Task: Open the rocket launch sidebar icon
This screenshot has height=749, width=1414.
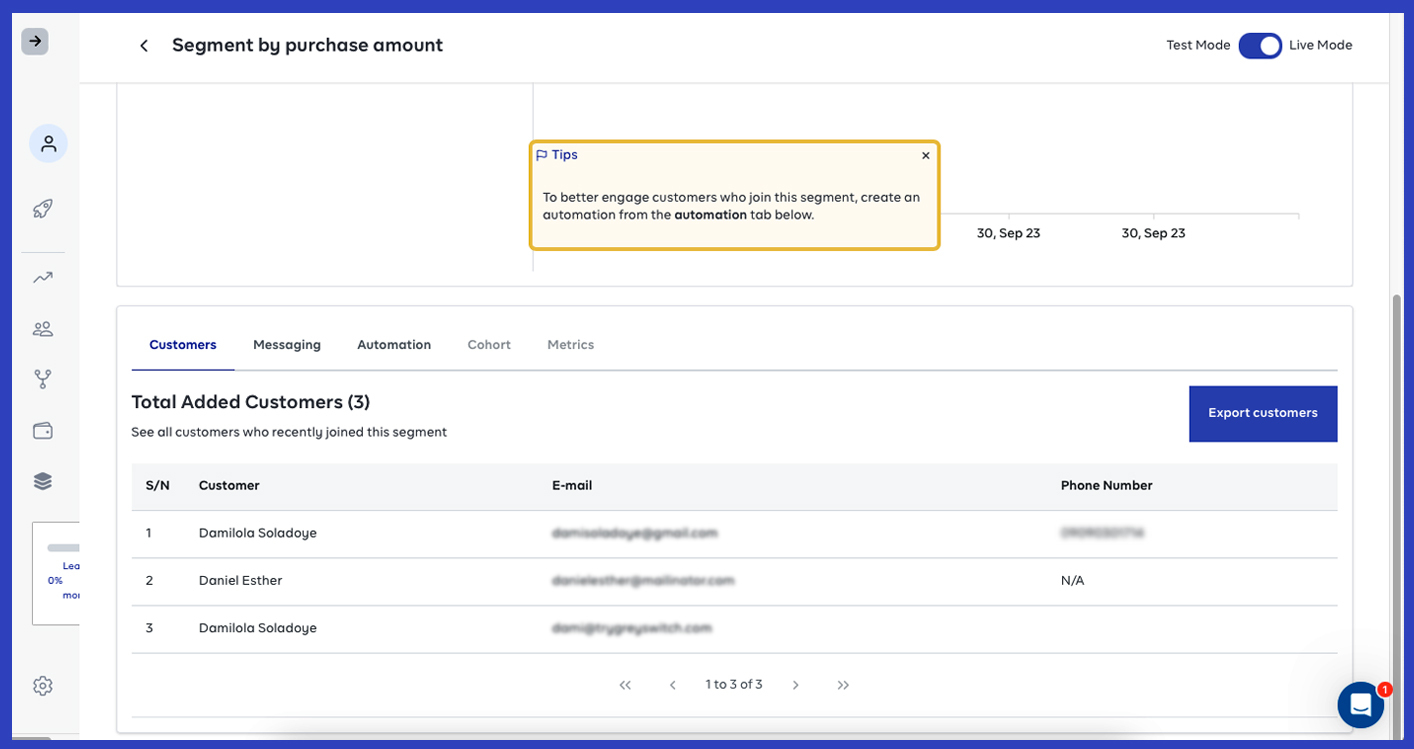Action: tap(43, 208)
